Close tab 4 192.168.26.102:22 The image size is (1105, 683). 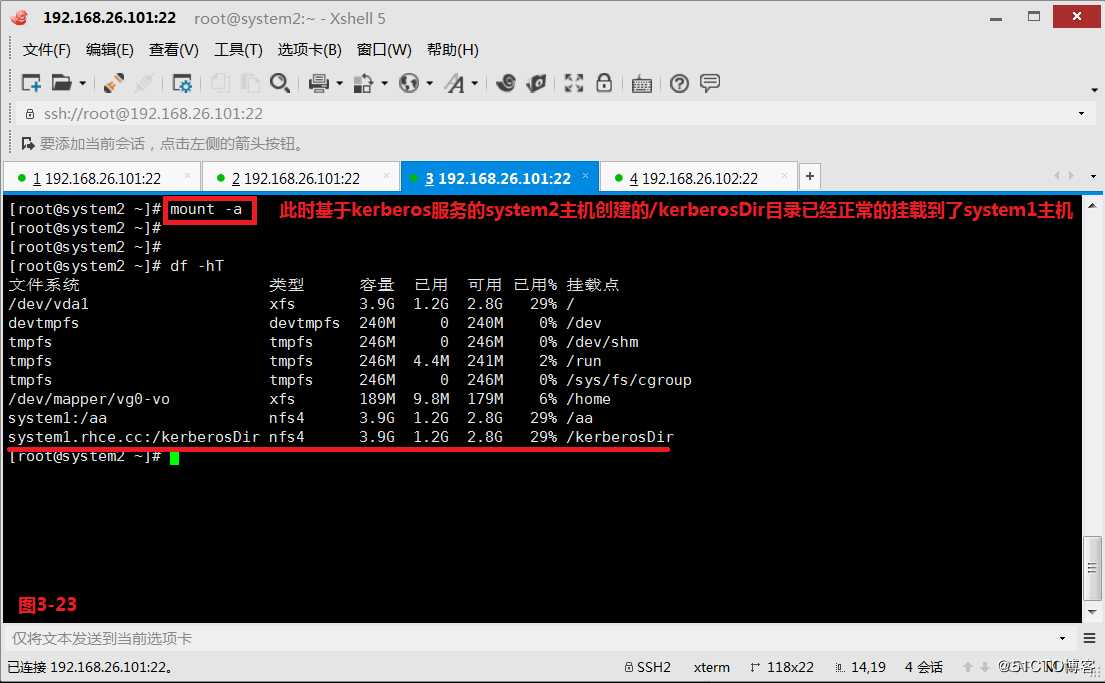coord(784,175)
